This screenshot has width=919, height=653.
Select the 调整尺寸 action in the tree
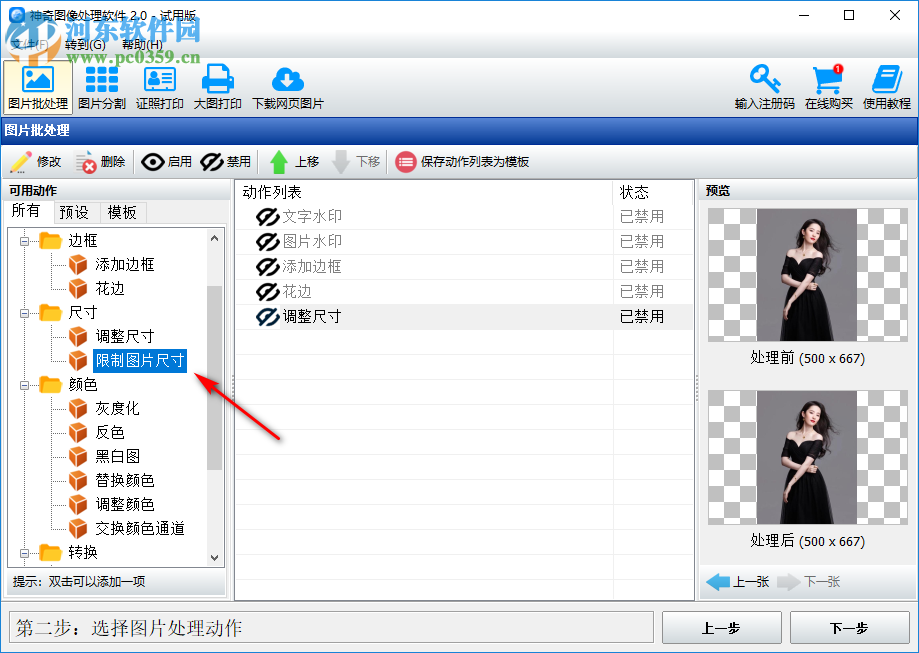tap(124, 336)
